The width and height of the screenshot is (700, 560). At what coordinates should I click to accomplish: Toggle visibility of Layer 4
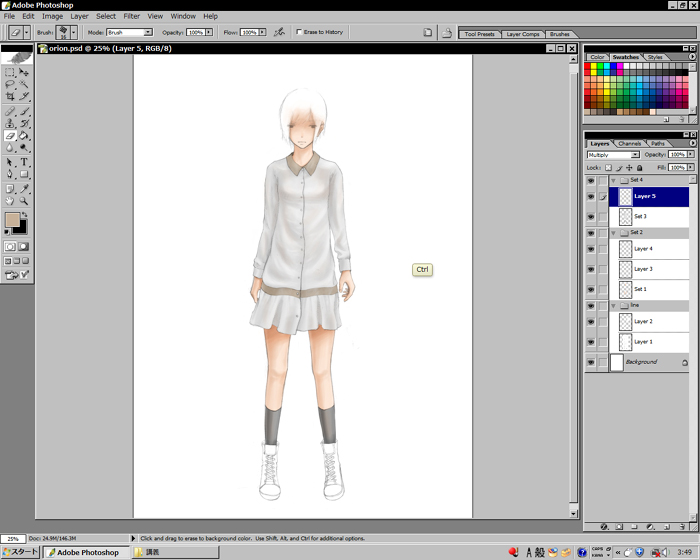click(x=590, y=249)
